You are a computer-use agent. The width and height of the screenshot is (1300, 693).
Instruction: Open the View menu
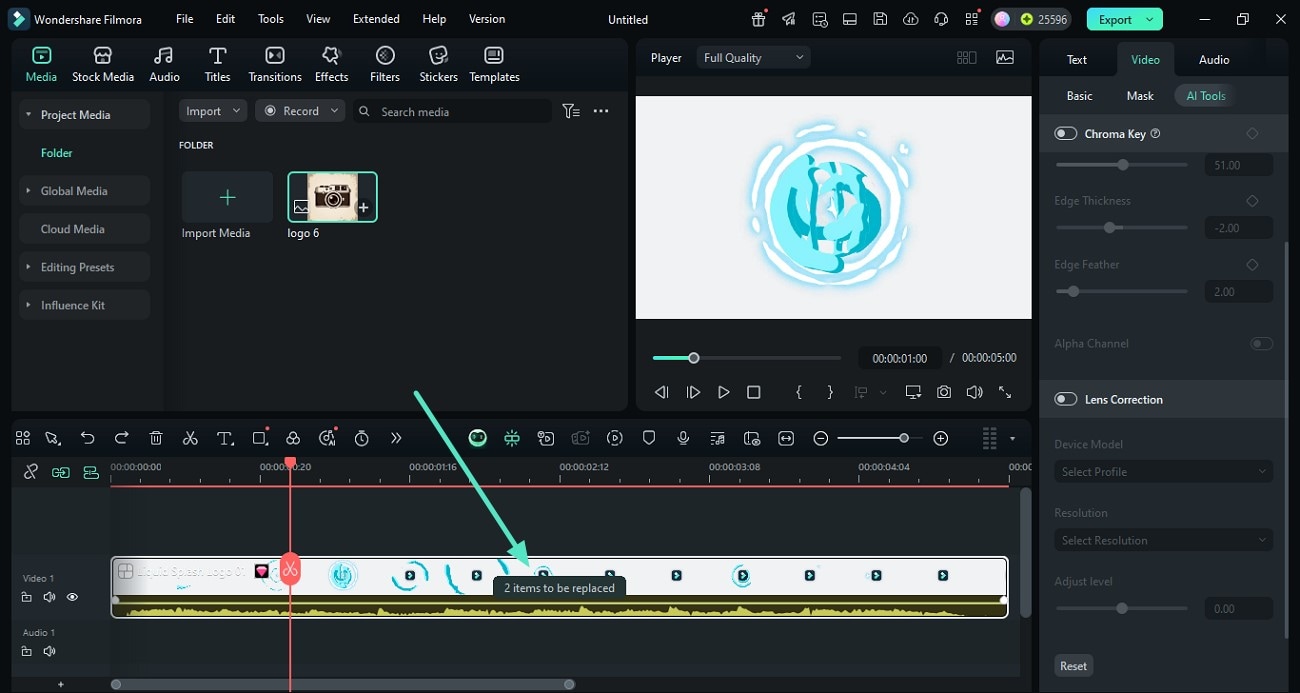pyautogui.click(x=318, y=19)
